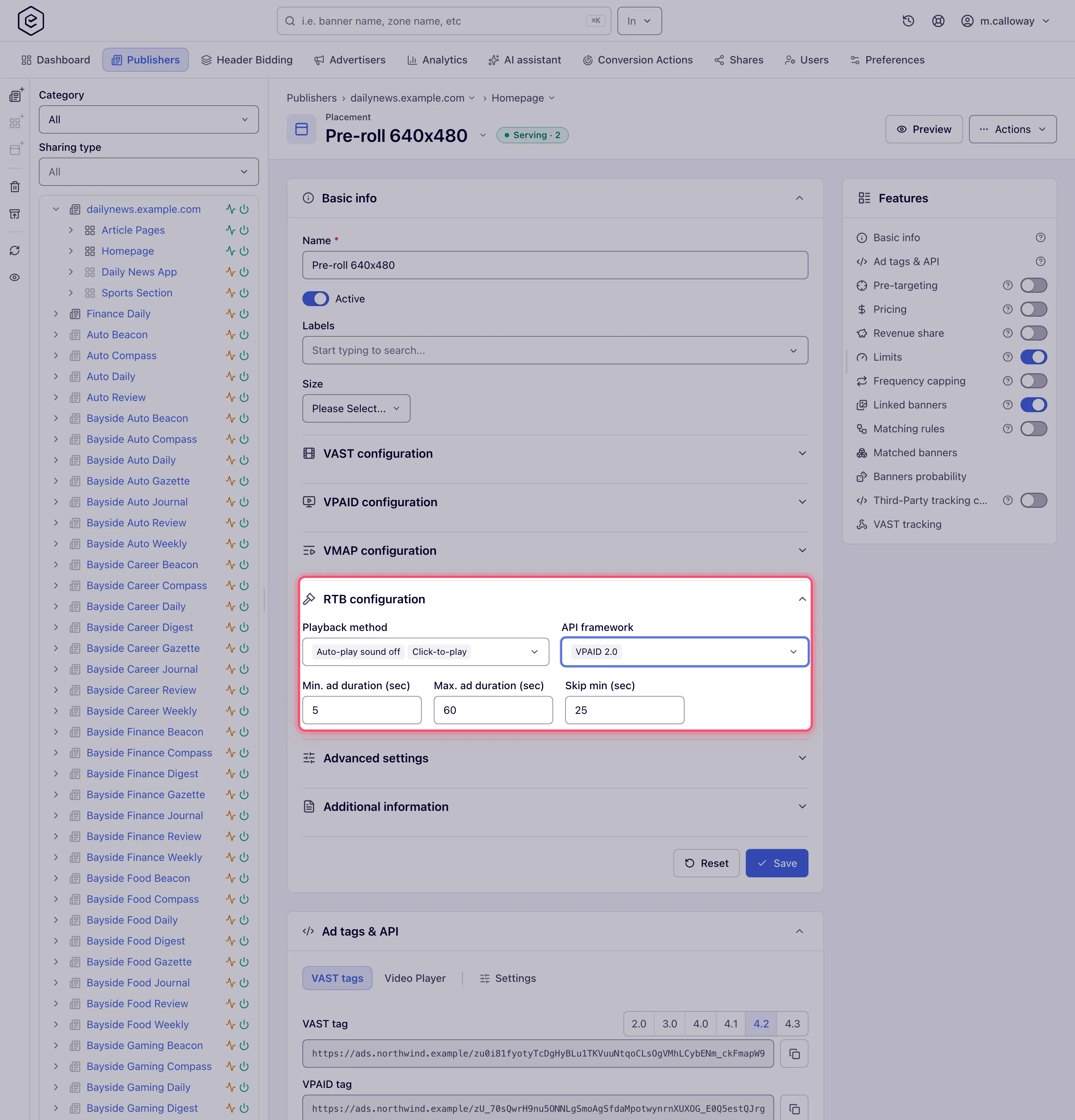Select VAST version 4.3 tab
Screen dimensions: 1075x1120
[792, 1024]
